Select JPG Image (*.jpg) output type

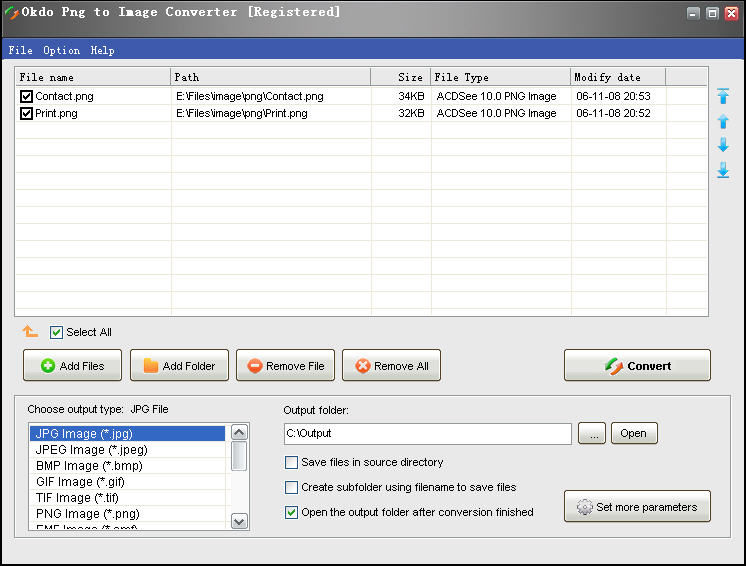click(127, 433)
